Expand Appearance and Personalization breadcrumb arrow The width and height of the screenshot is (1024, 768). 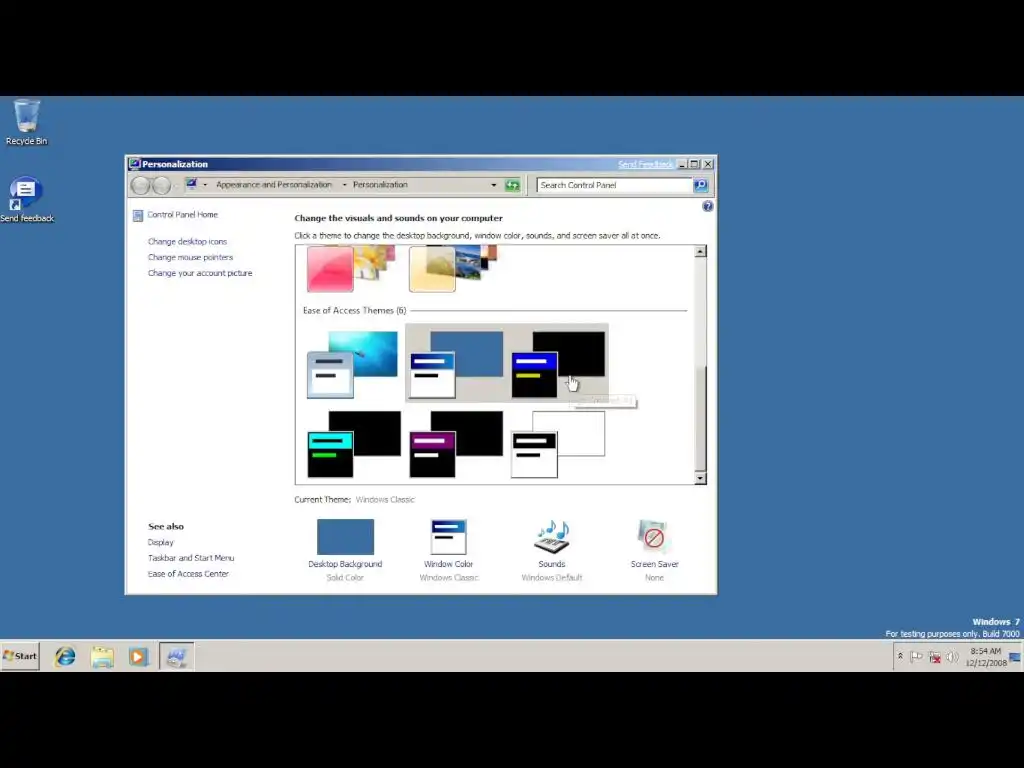click(x=344, y=185)
